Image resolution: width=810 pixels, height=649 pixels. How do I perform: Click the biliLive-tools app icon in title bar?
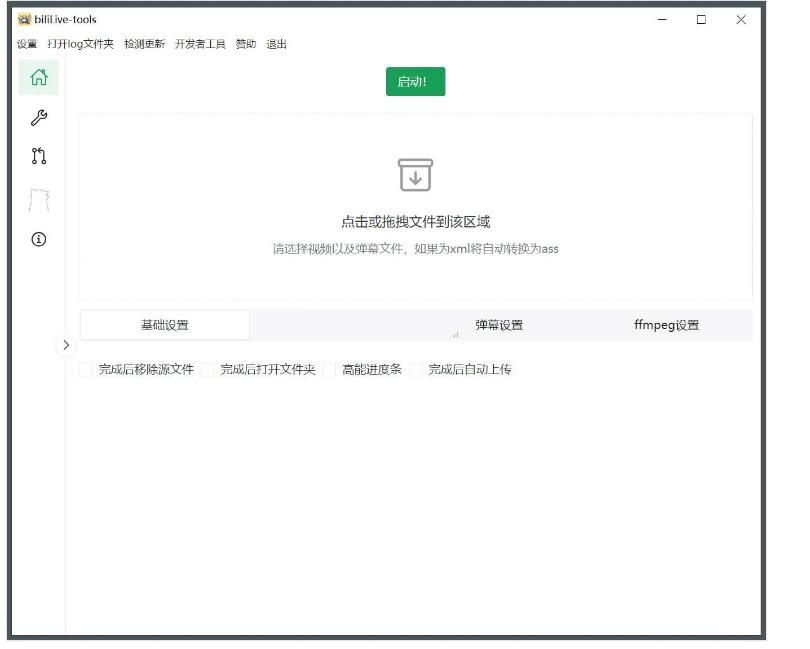[24, 19]
